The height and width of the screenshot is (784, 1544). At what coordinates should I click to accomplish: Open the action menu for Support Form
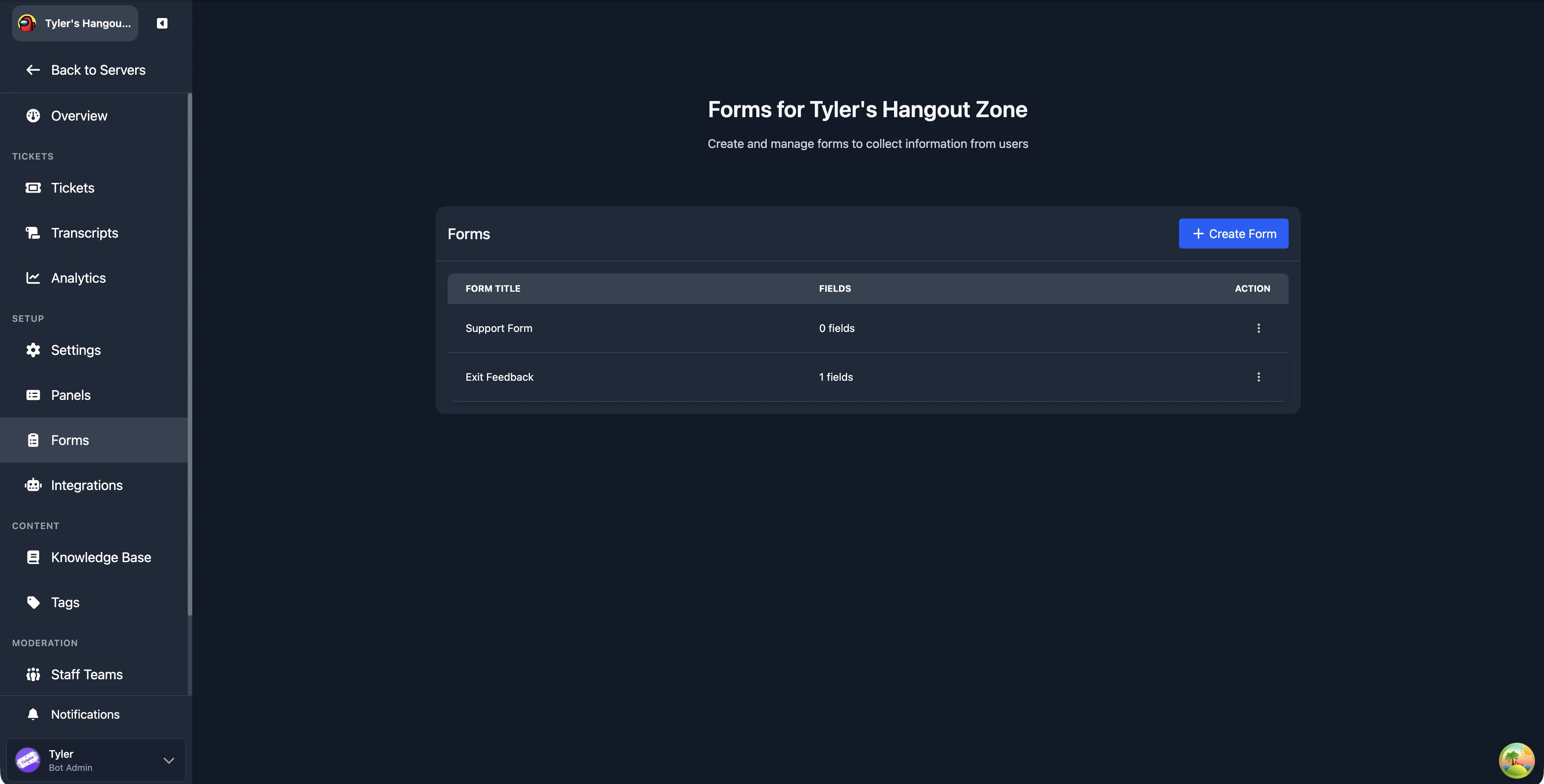tap(1259, 328)
